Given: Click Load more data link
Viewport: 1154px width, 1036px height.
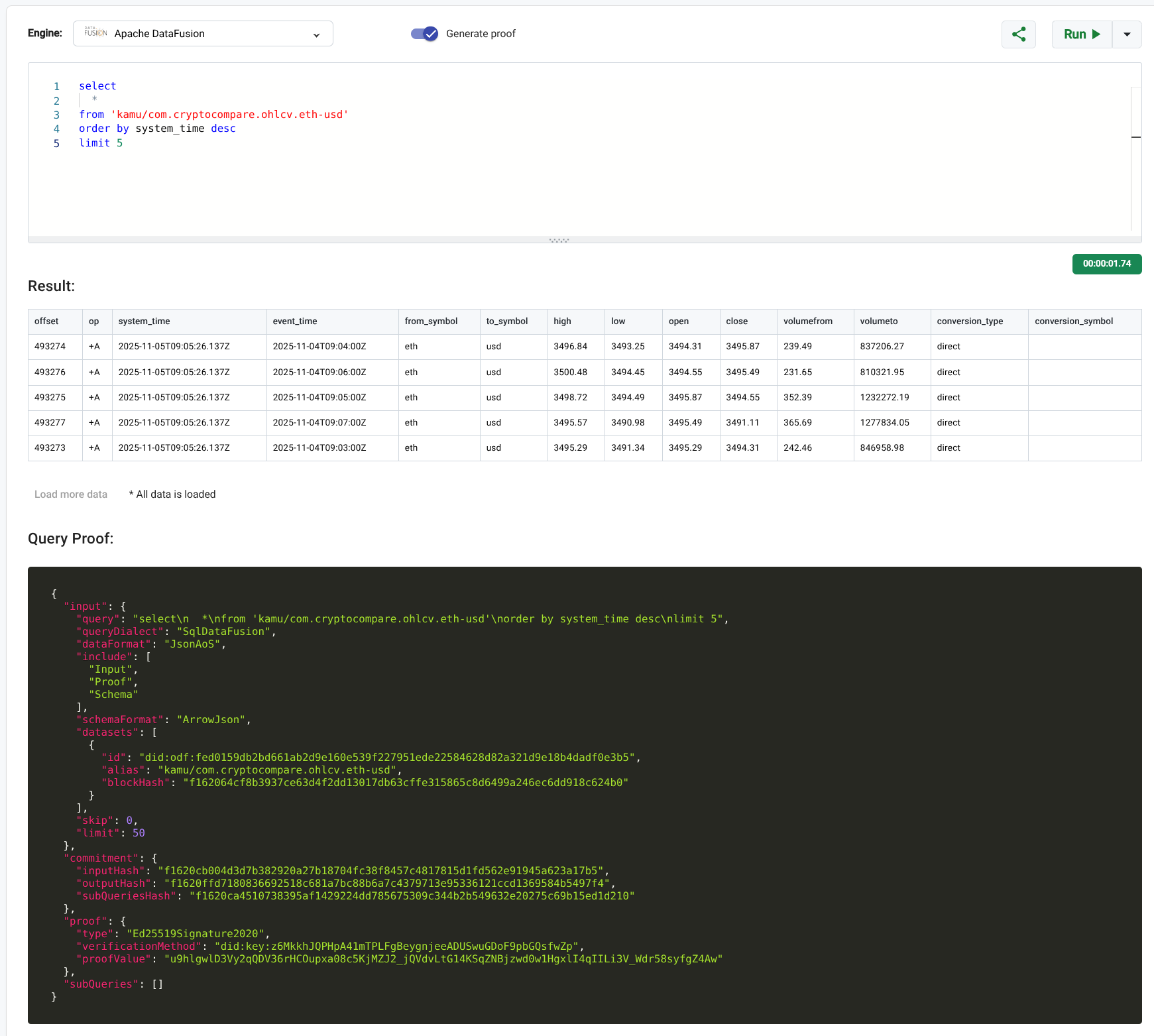Looking at the screenshot, I should point(71,494).
